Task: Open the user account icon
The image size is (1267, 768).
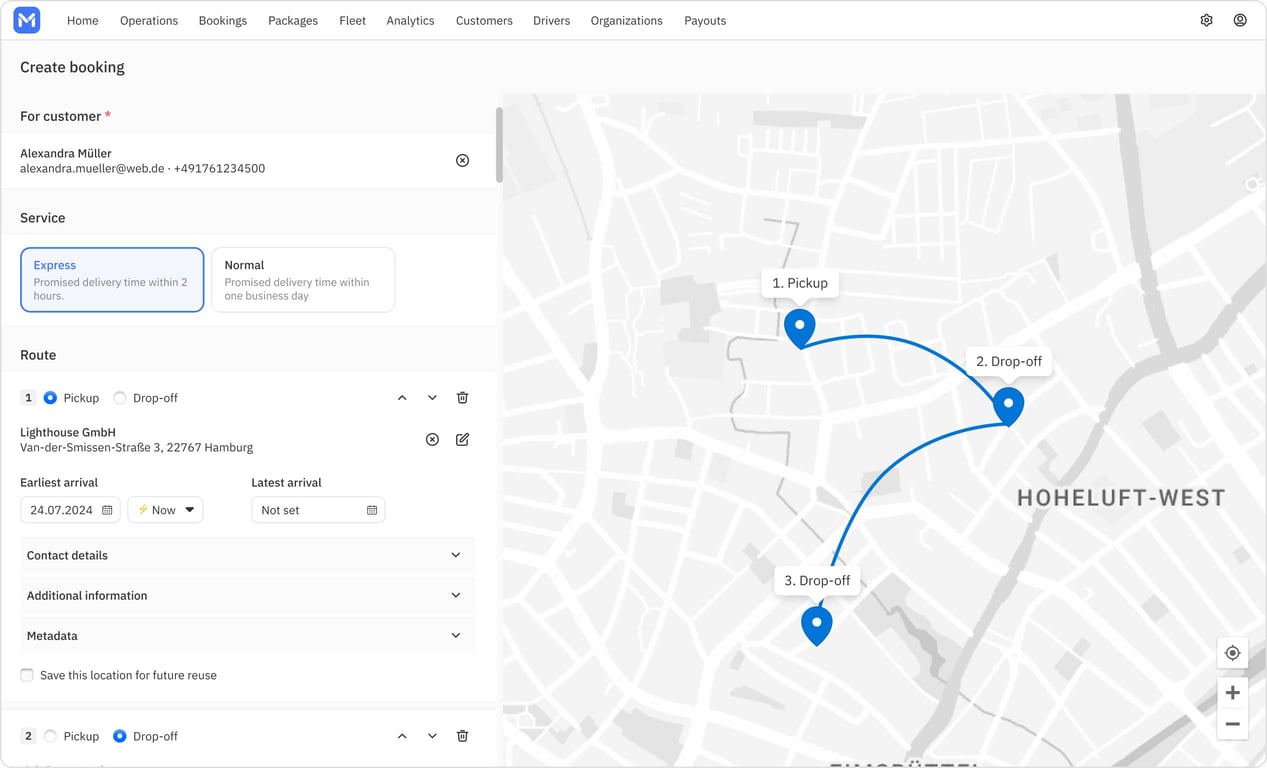Action: (x=1240, y=20)
